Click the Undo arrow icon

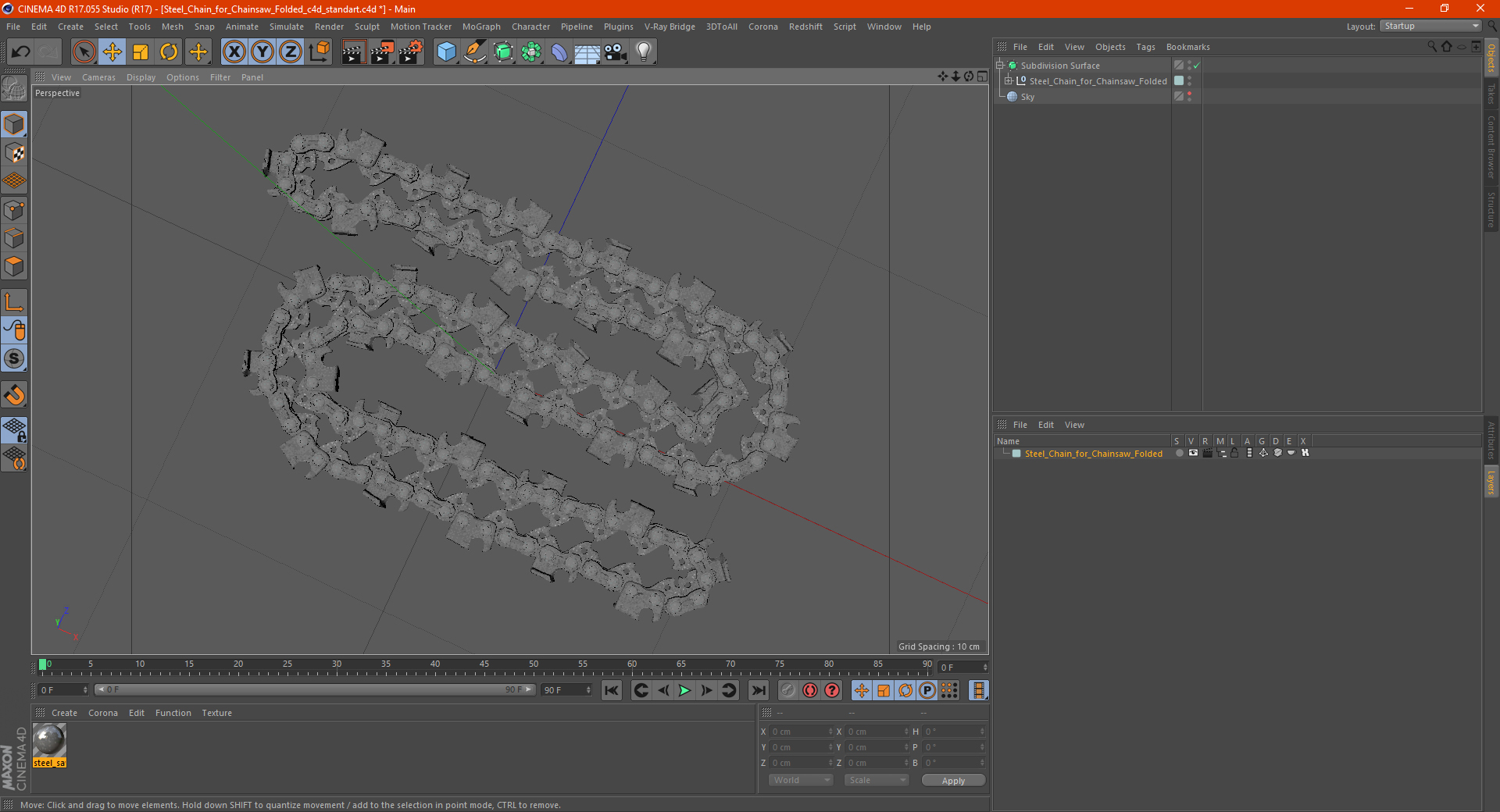pos(21,52)
